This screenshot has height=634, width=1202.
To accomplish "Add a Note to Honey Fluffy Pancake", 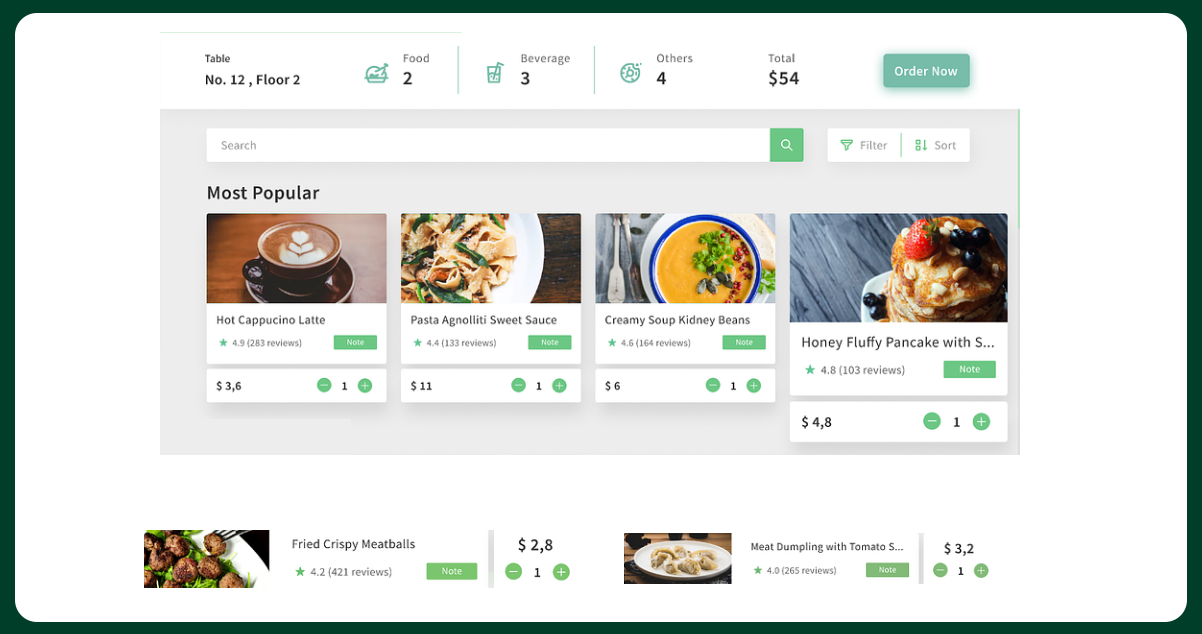I will click(969, 369).
